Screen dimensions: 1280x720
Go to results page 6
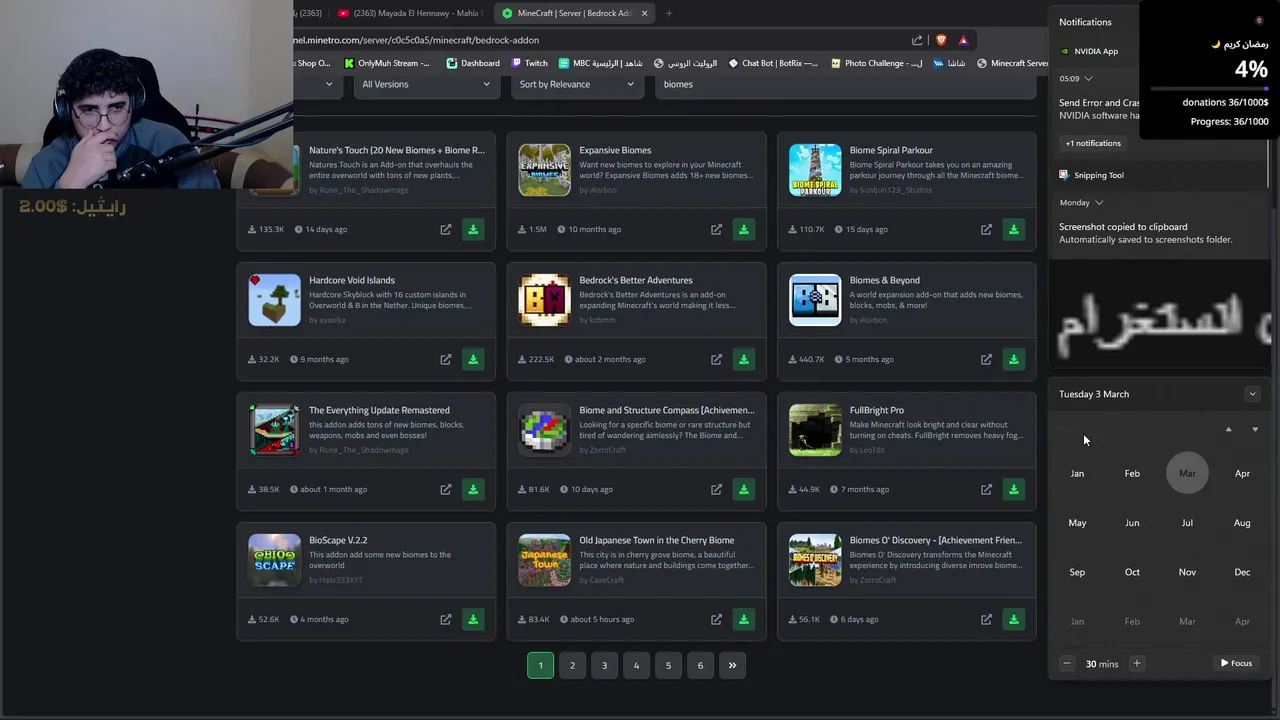[x=700, y=665]
